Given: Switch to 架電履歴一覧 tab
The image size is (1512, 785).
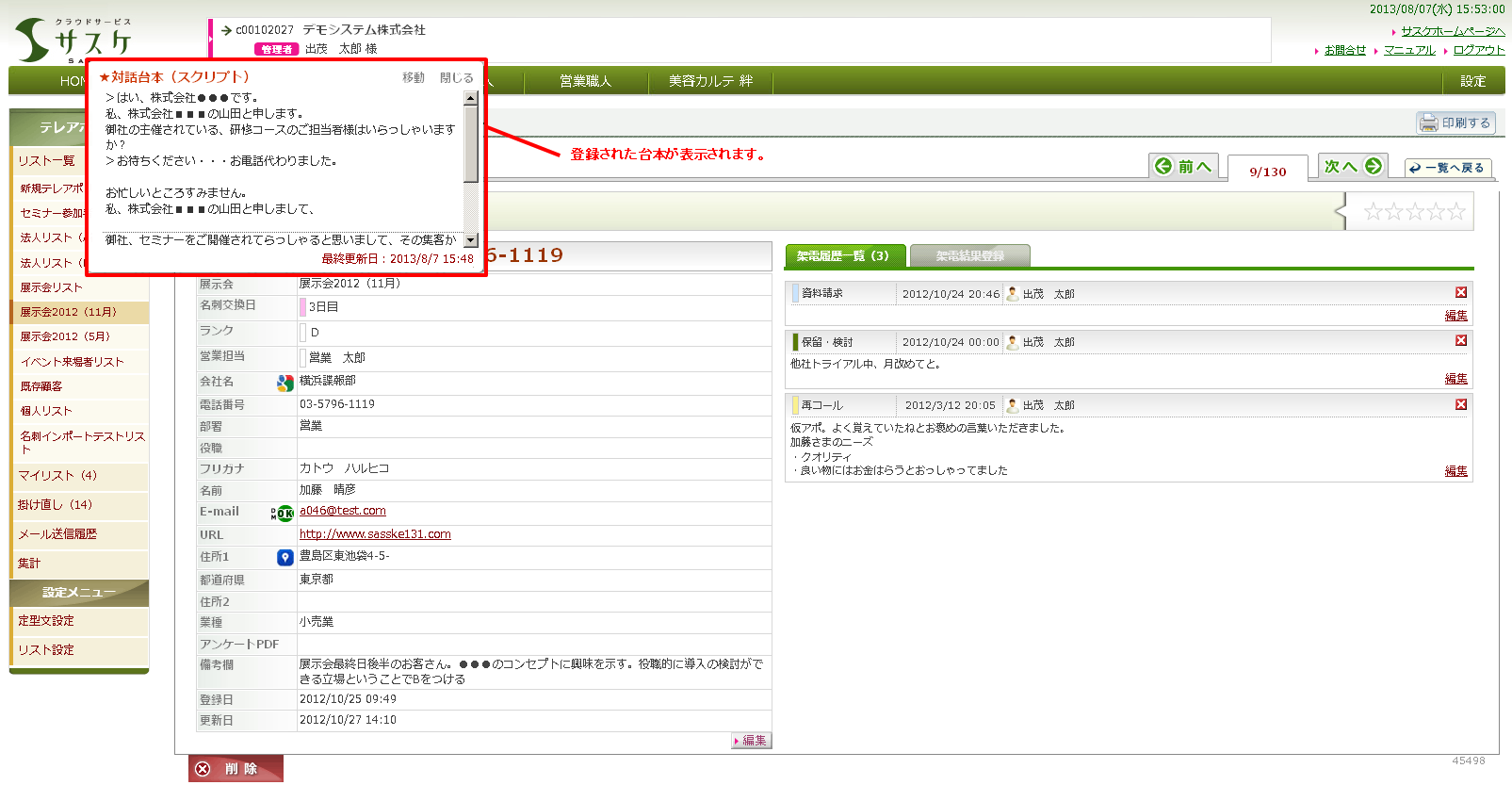Looking at the screenshot, I should click(x=845, y=255).
